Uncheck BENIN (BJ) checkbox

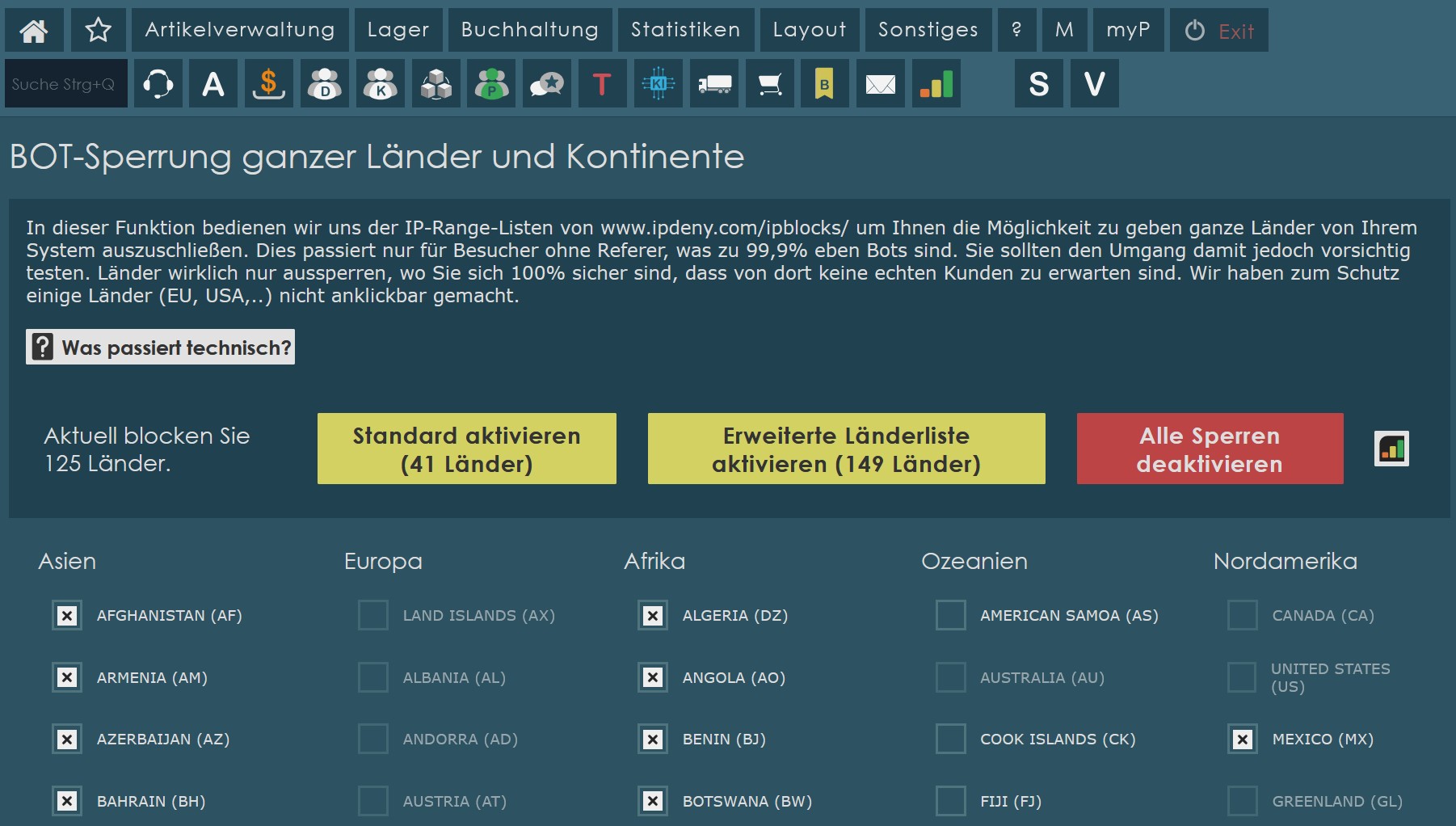(x=653, y=739)
